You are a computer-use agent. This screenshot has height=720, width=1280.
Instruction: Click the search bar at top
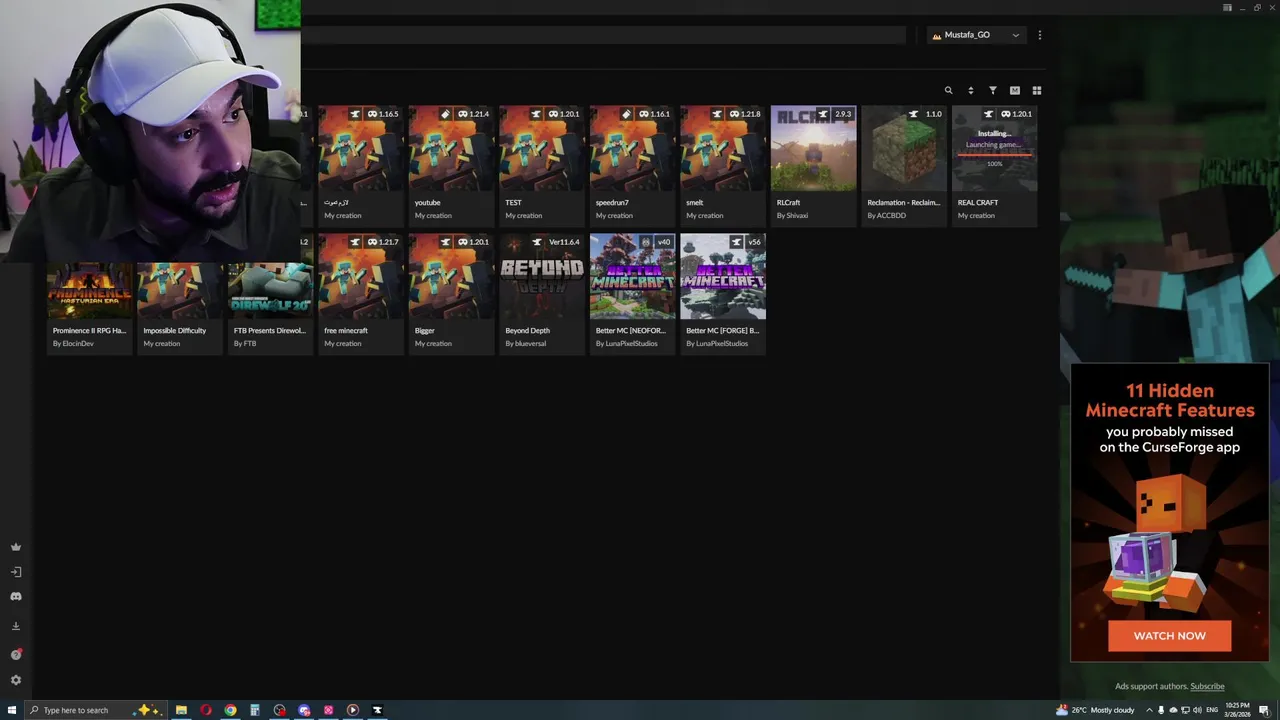602,35
